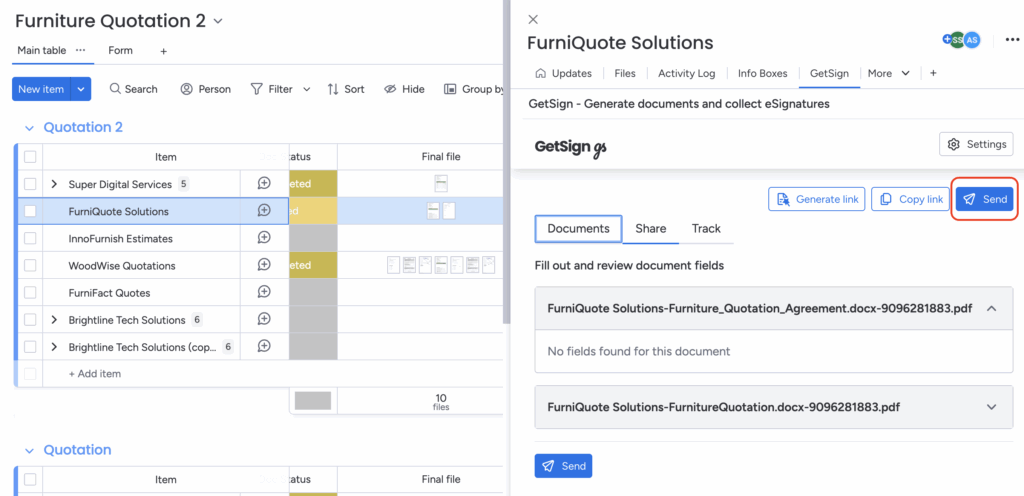Image resolution: width=1024 pixels, height=496 pixels.
Task: Click the status cell for InnoFurnish Estimates
Action: [x=313, y=238]
